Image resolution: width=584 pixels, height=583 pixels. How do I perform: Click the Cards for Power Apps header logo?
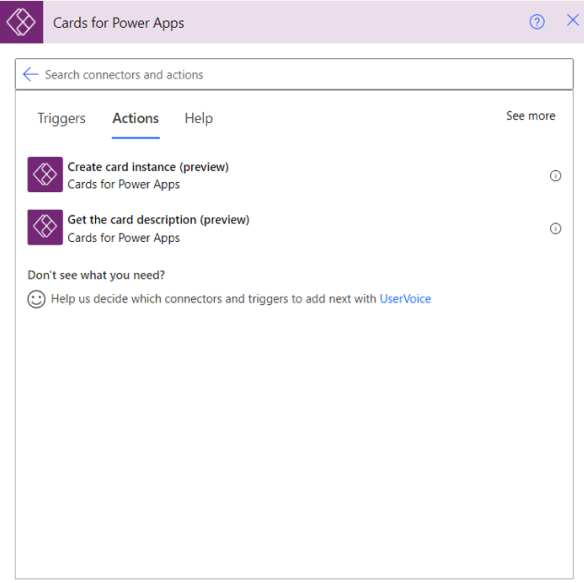(22, 22)
